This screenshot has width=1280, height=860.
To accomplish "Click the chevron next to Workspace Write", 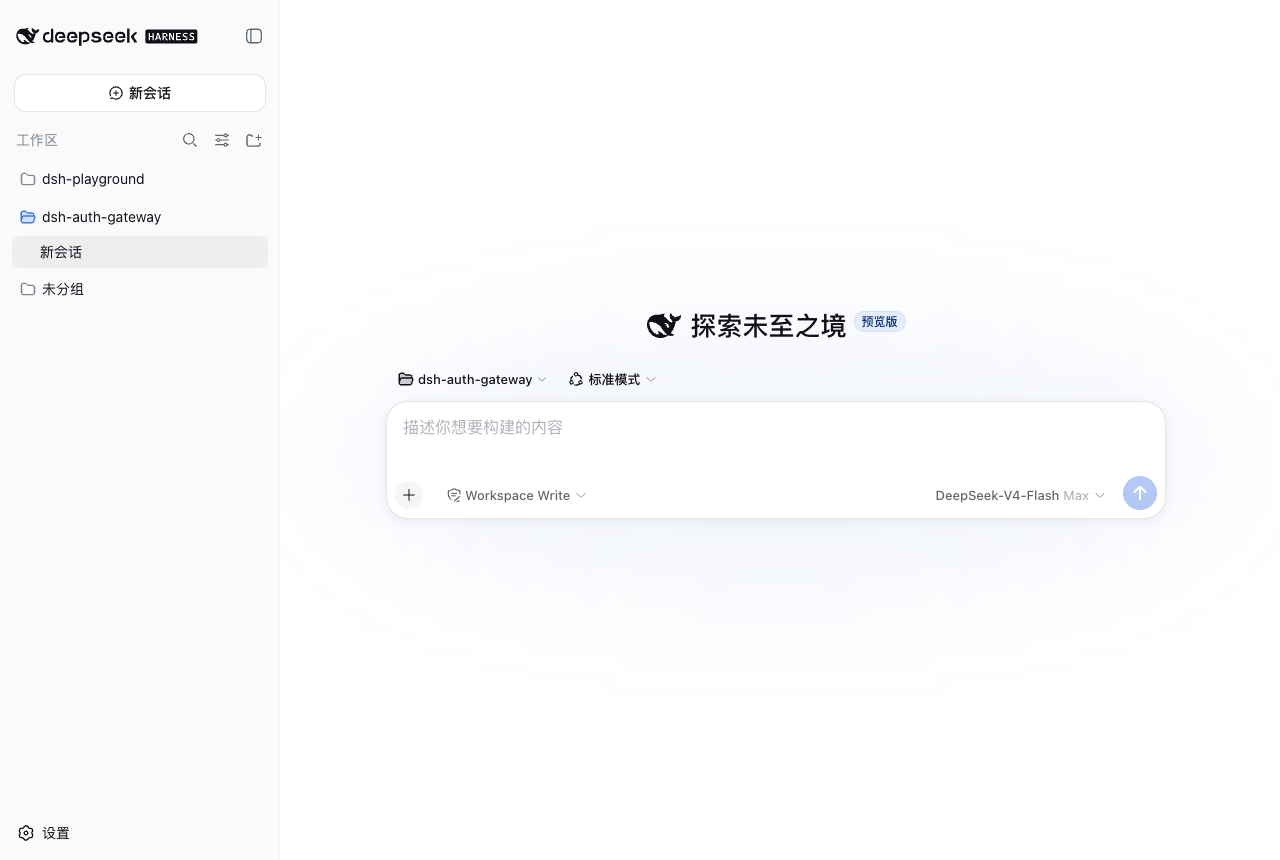I will coord(581,496).
